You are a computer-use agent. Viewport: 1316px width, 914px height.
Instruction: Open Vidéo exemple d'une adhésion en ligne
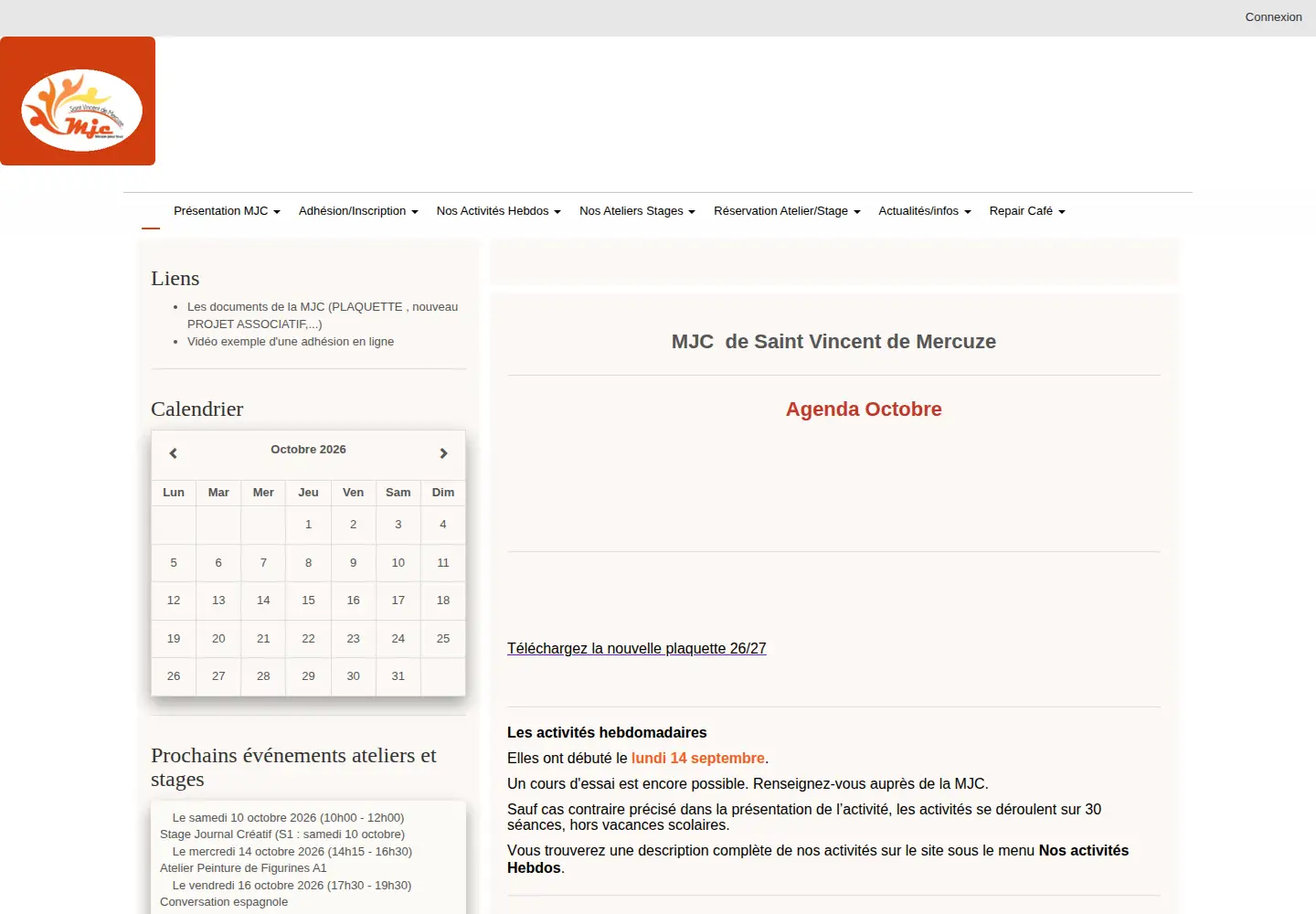(x=291, y=342)
